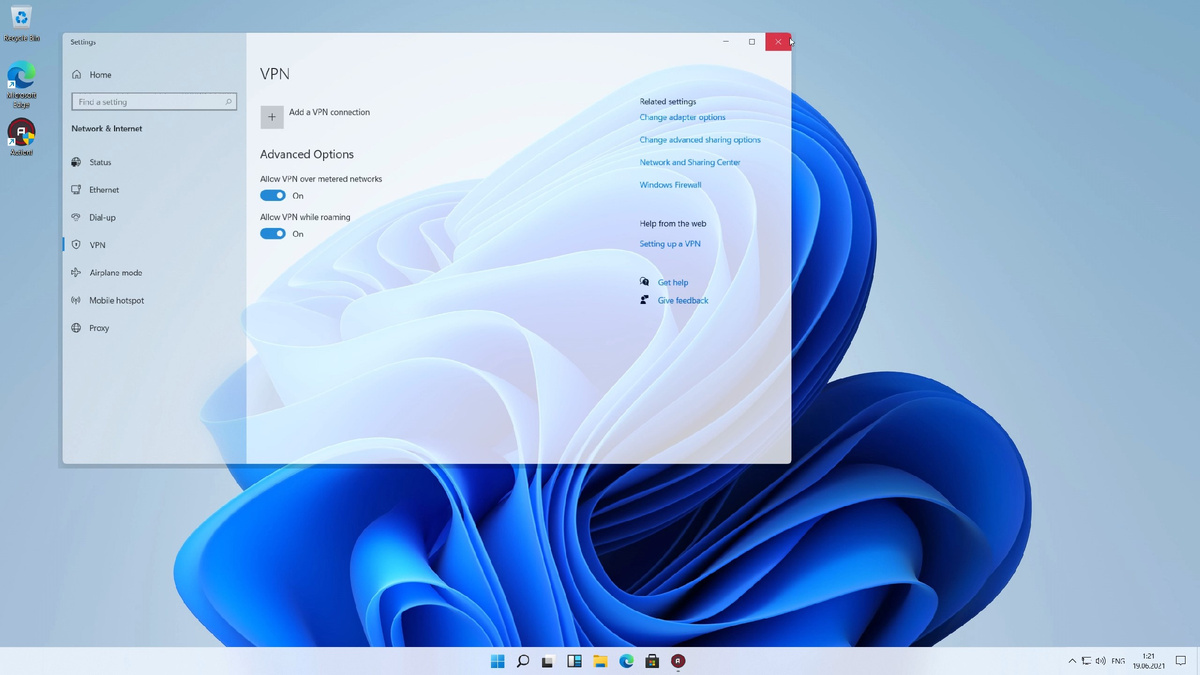Minimize the Settings window

(x=726, y=42)
